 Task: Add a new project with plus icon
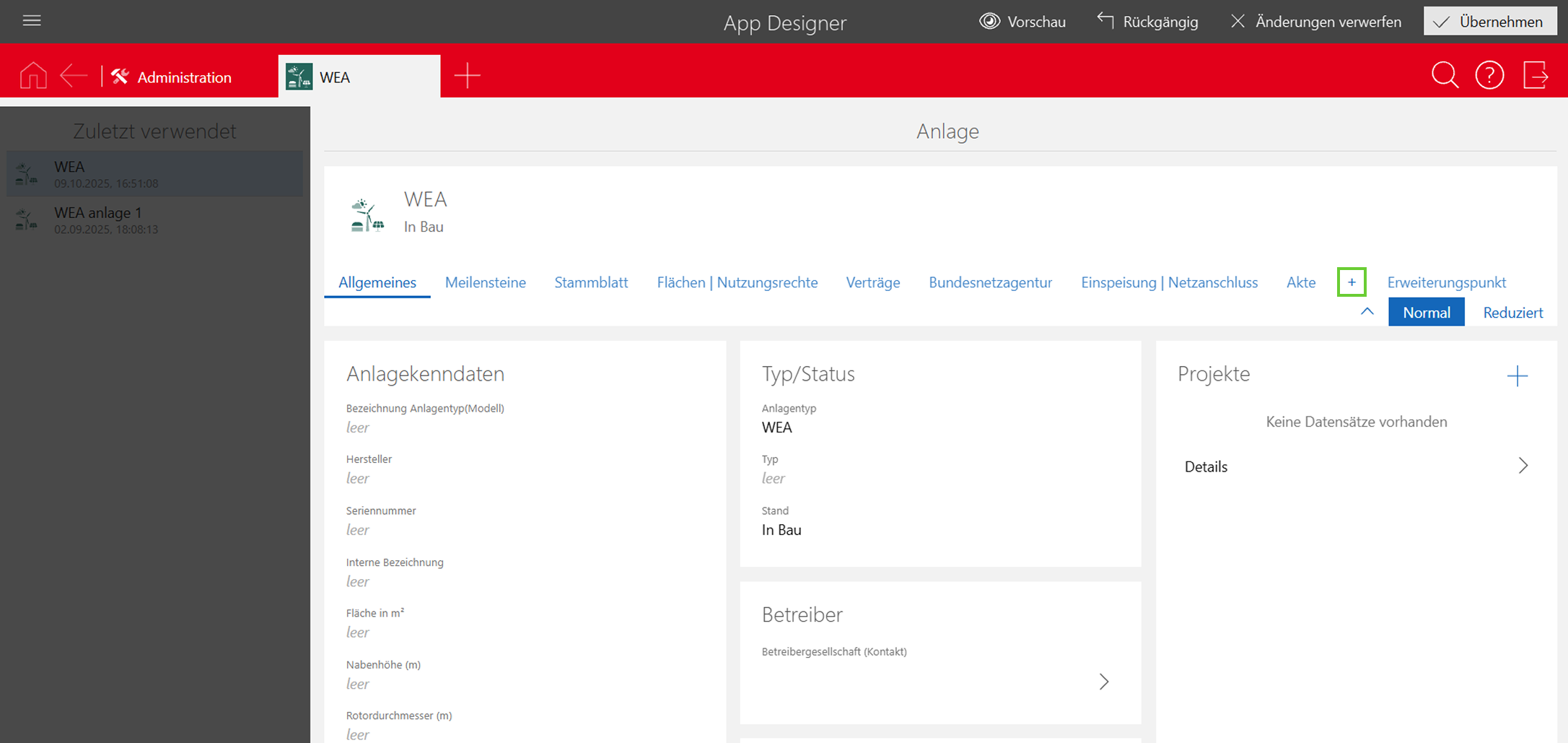(x=1517, y=376)
